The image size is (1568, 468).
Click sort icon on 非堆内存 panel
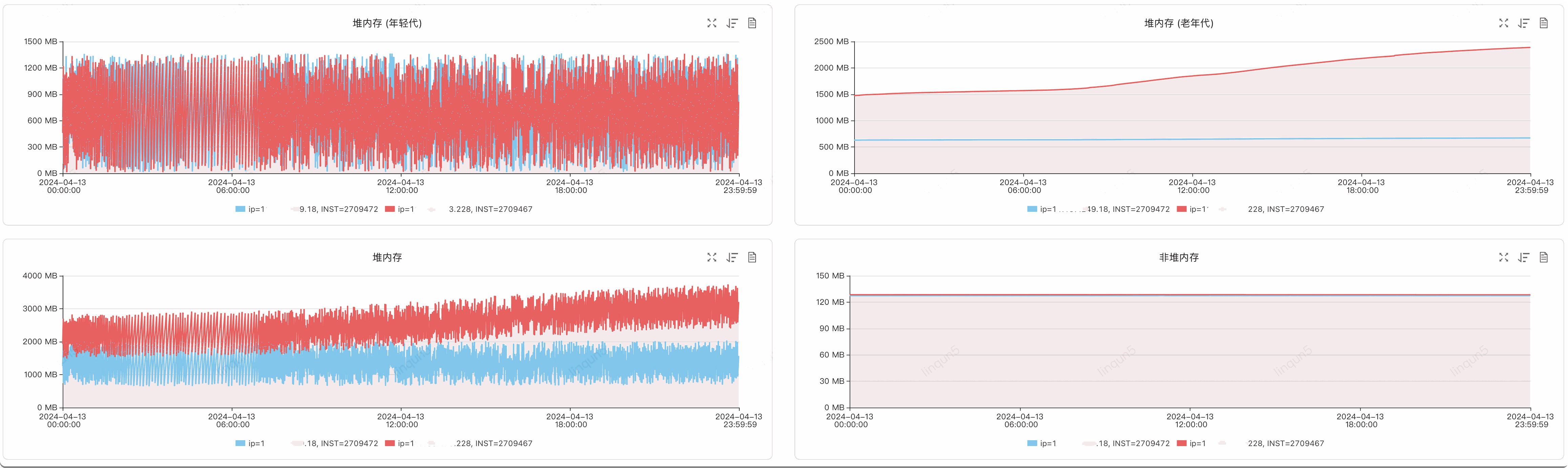point(1524,257)
